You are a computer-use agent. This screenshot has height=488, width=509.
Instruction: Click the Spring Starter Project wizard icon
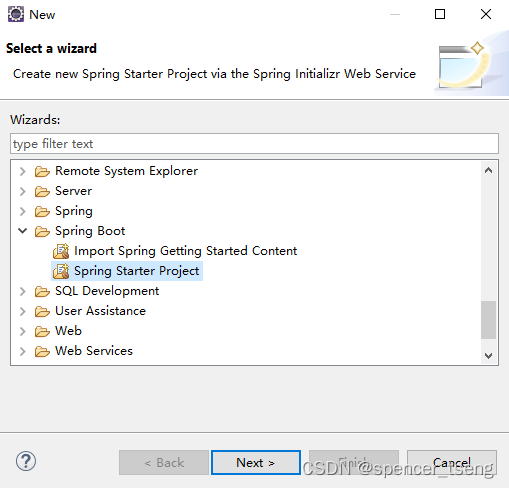(x=61, y=271)
